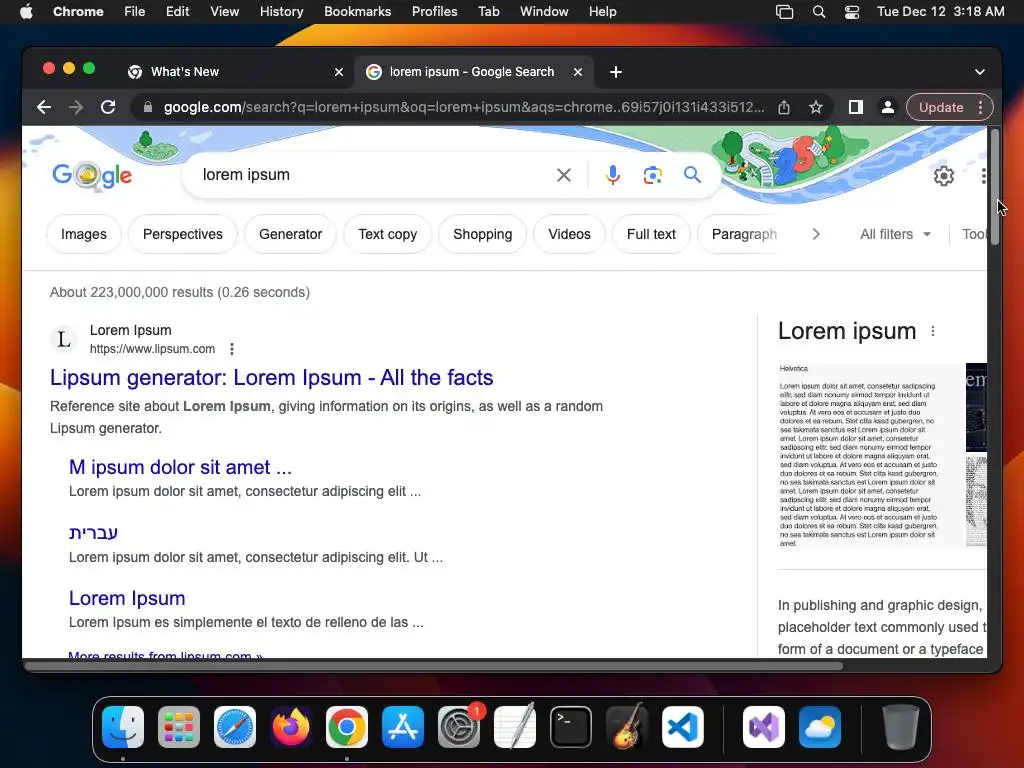The height and width of the screenshot is (768, 1024).
Task: Launch Visual Studio Code from the Dock
Action: click(683, 727)
